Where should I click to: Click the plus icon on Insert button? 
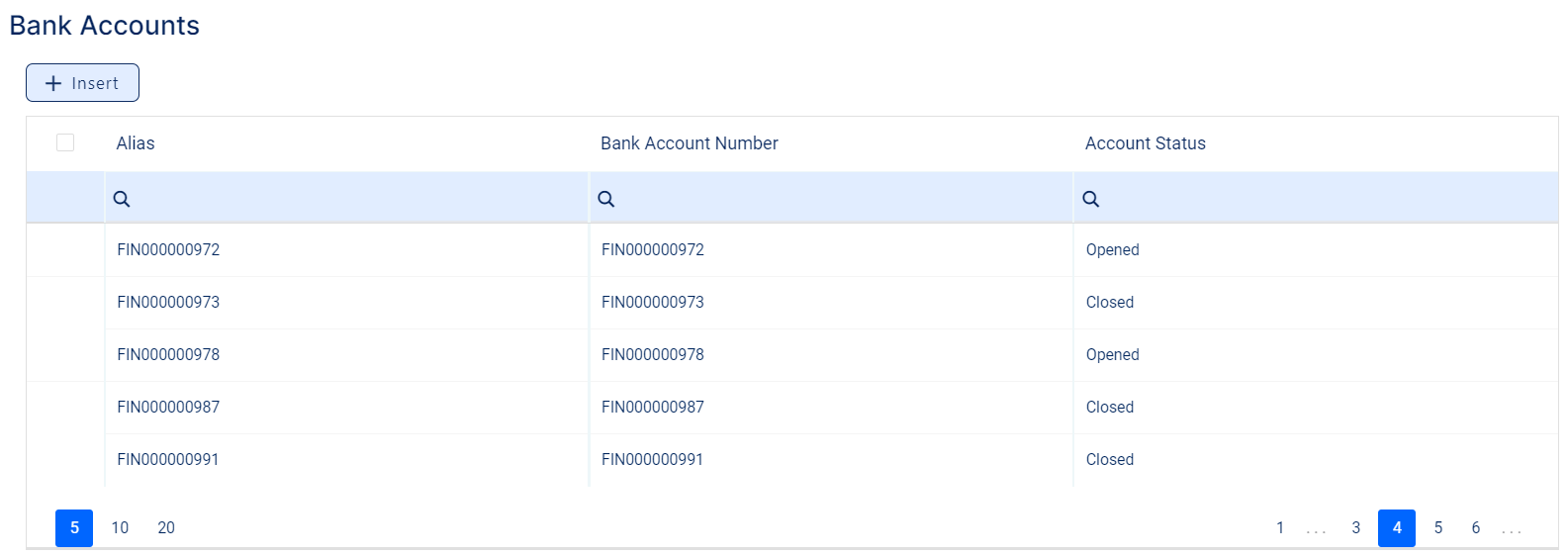pos(53,83)
